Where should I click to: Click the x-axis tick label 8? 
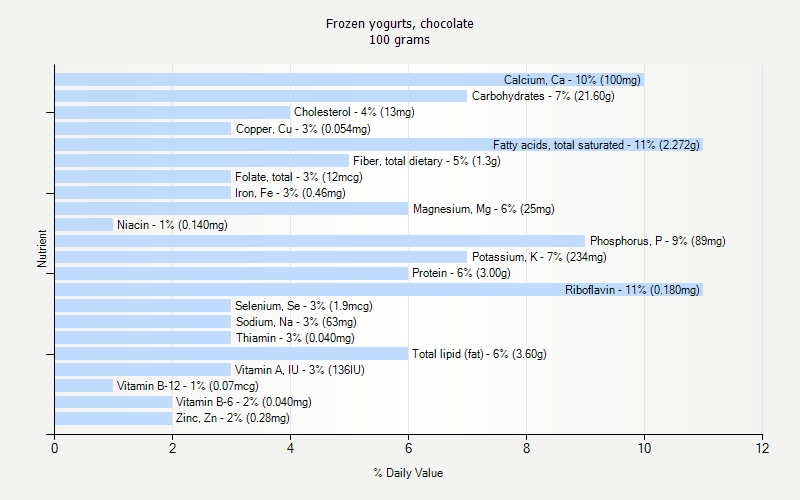click(527, 448)
